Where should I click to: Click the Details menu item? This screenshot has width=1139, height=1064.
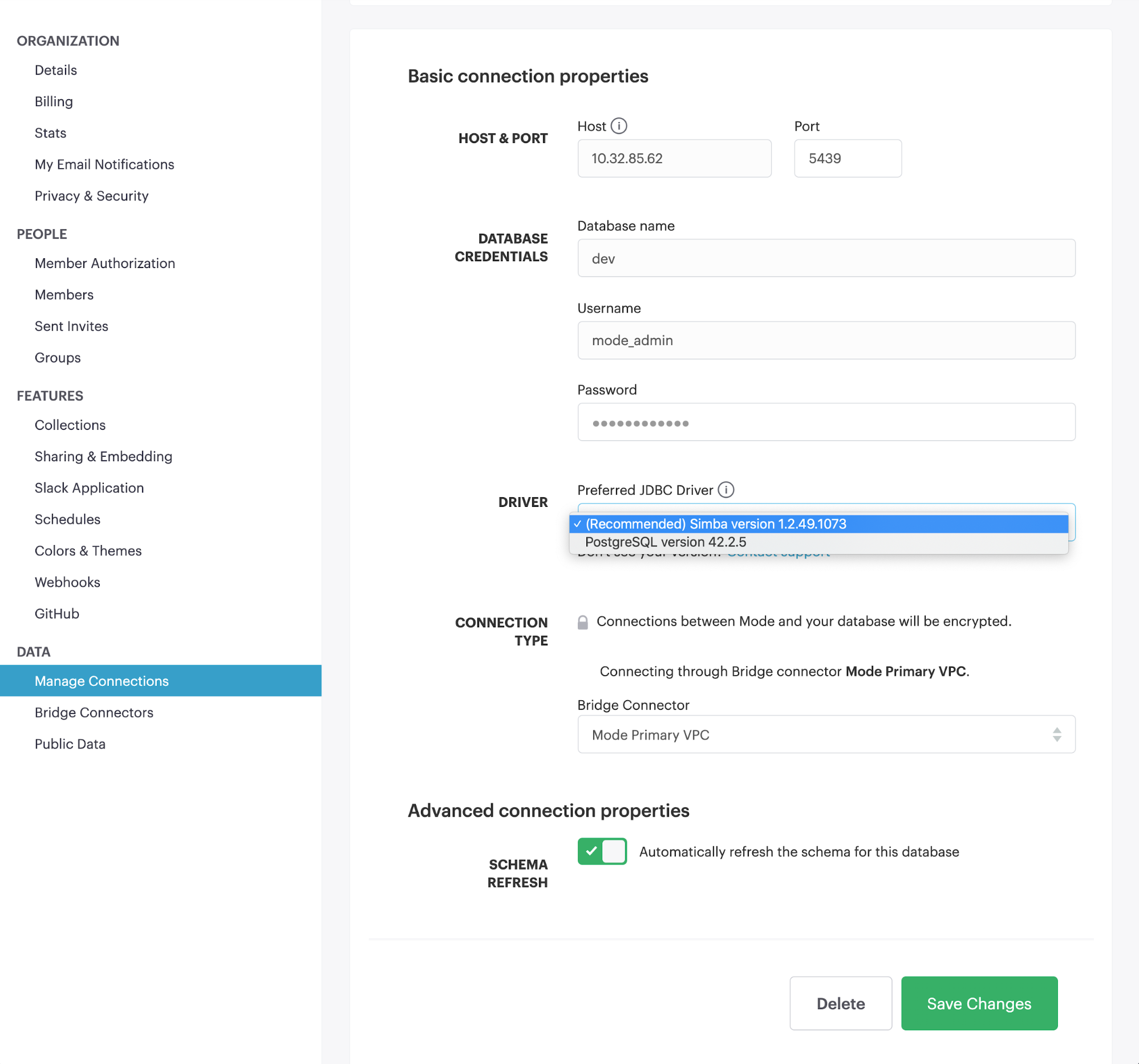(55, 70)
